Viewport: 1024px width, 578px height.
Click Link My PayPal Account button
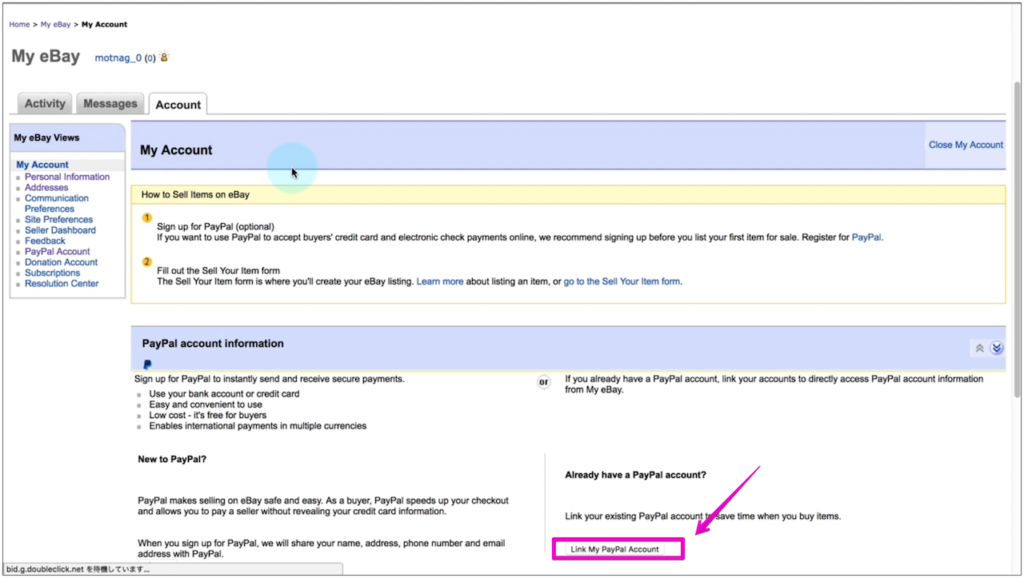[615, 549]
